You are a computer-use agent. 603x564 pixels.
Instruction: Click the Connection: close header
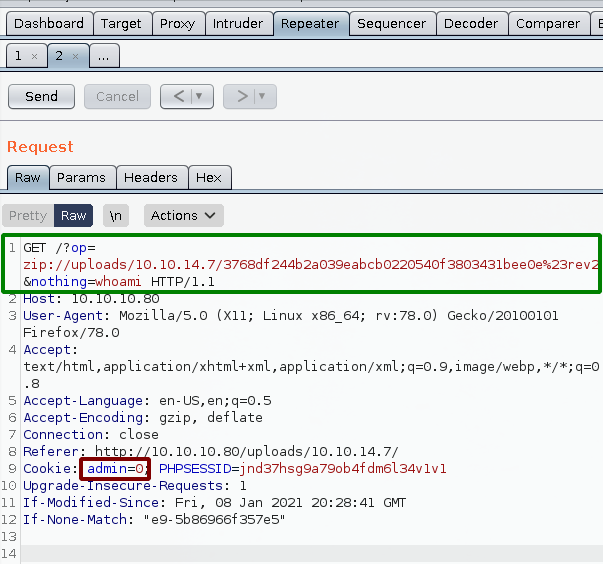[91, 435]
